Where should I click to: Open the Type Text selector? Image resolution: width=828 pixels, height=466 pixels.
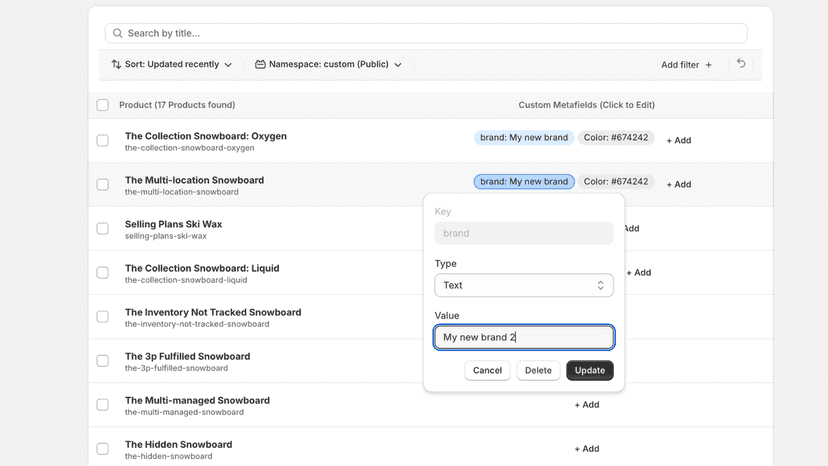[524, 285]
